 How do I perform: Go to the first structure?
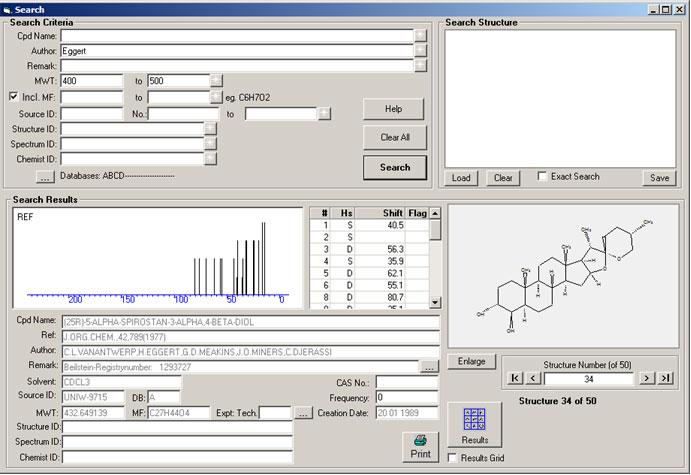click(x=515, y=378)
